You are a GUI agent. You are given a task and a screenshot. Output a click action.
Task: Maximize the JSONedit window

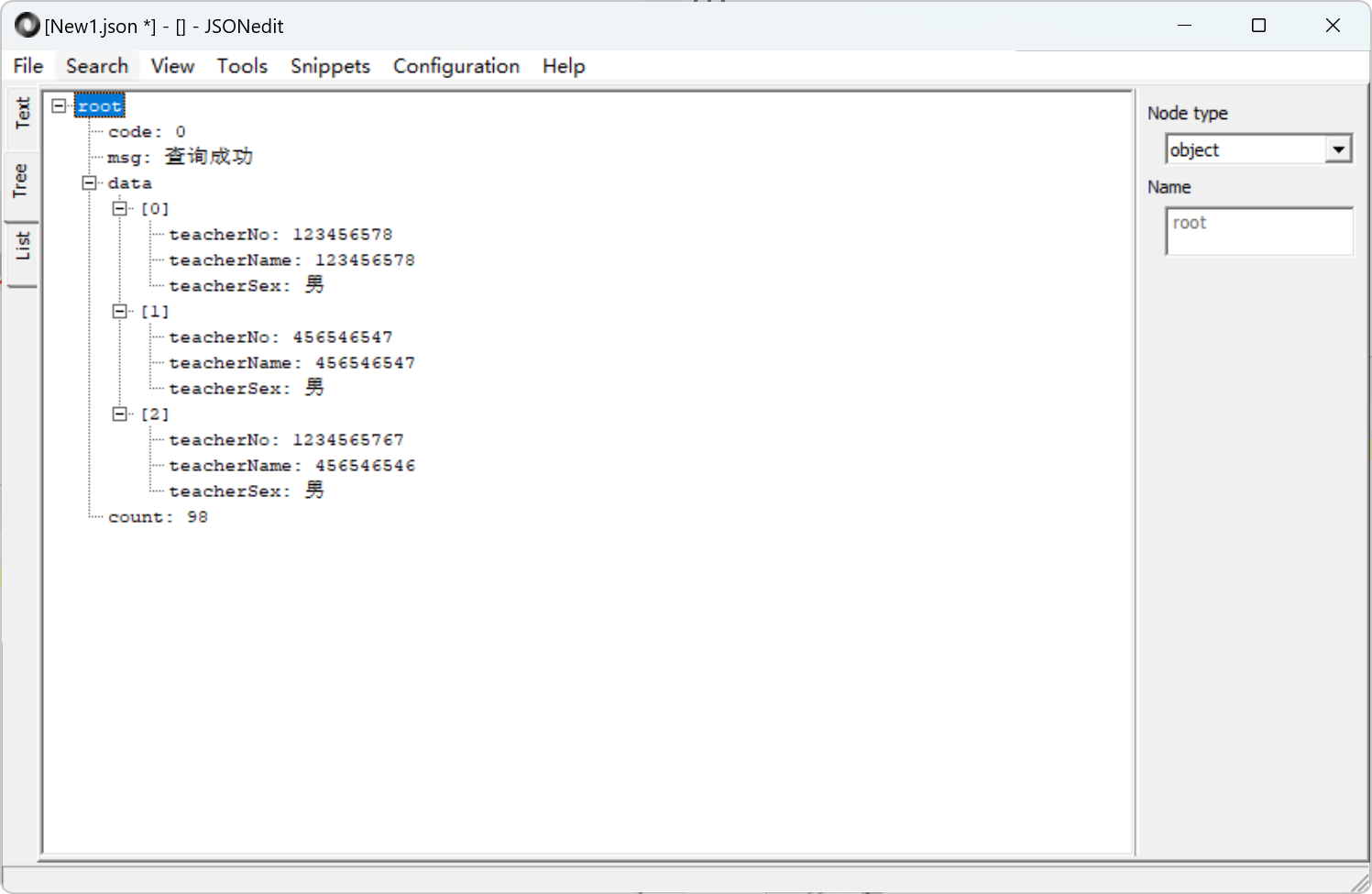tap(1258, 26)
